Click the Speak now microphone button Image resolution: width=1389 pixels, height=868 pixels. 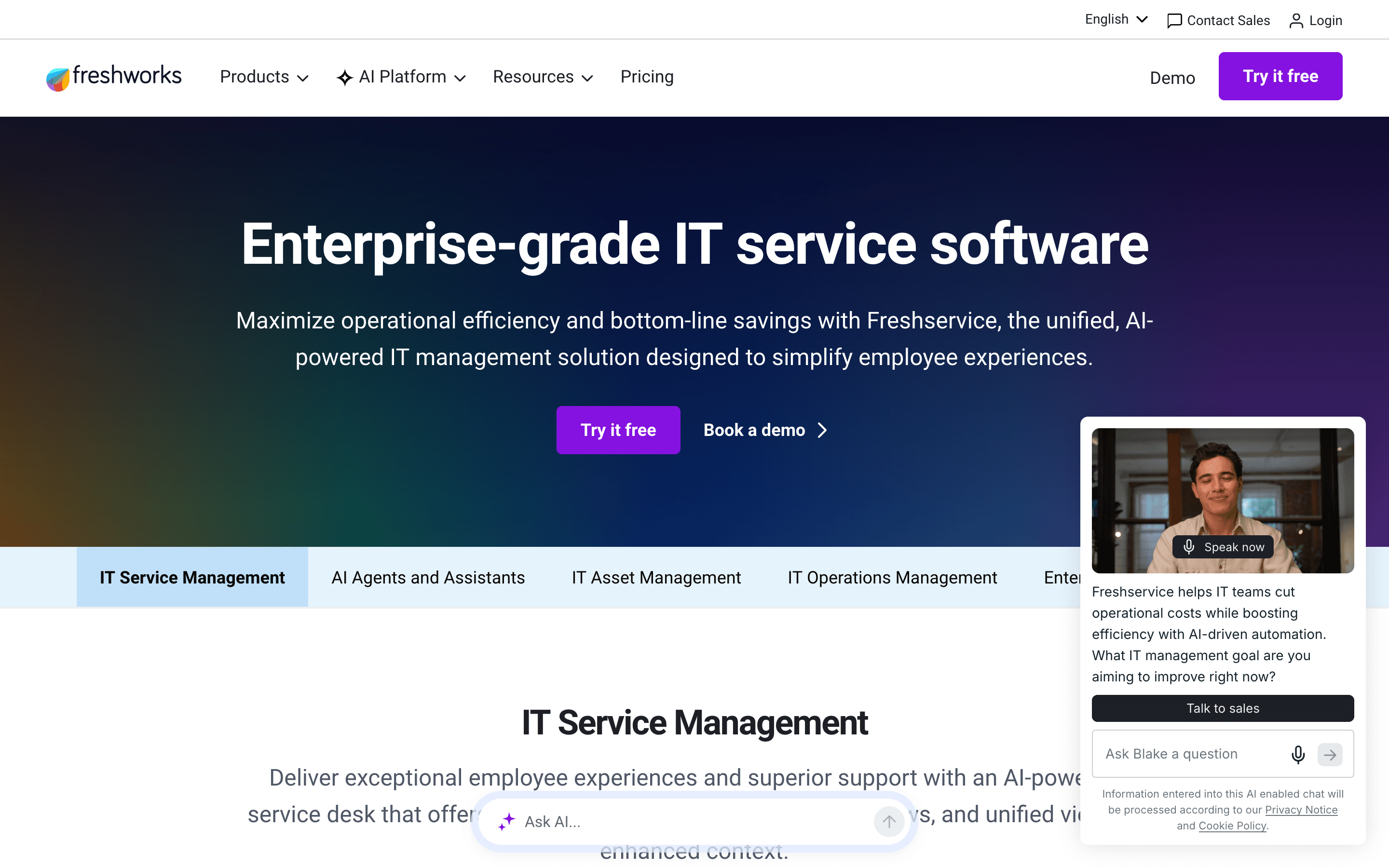click(x=1223, y=547)
